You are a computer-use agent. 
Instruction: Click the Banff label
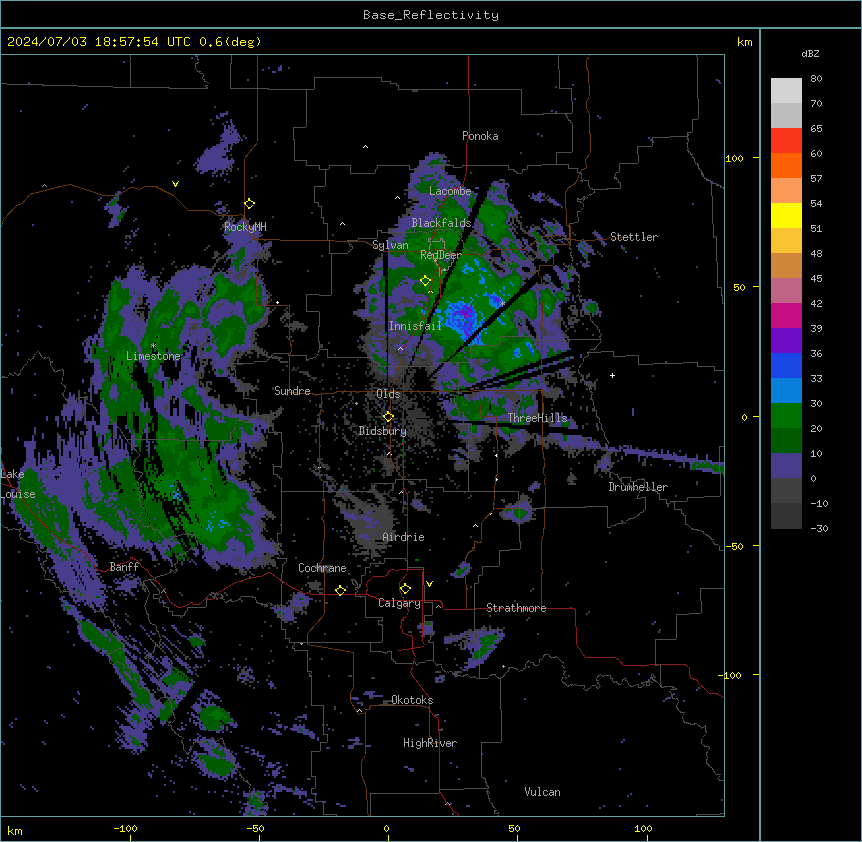click(x=124, y=567)
